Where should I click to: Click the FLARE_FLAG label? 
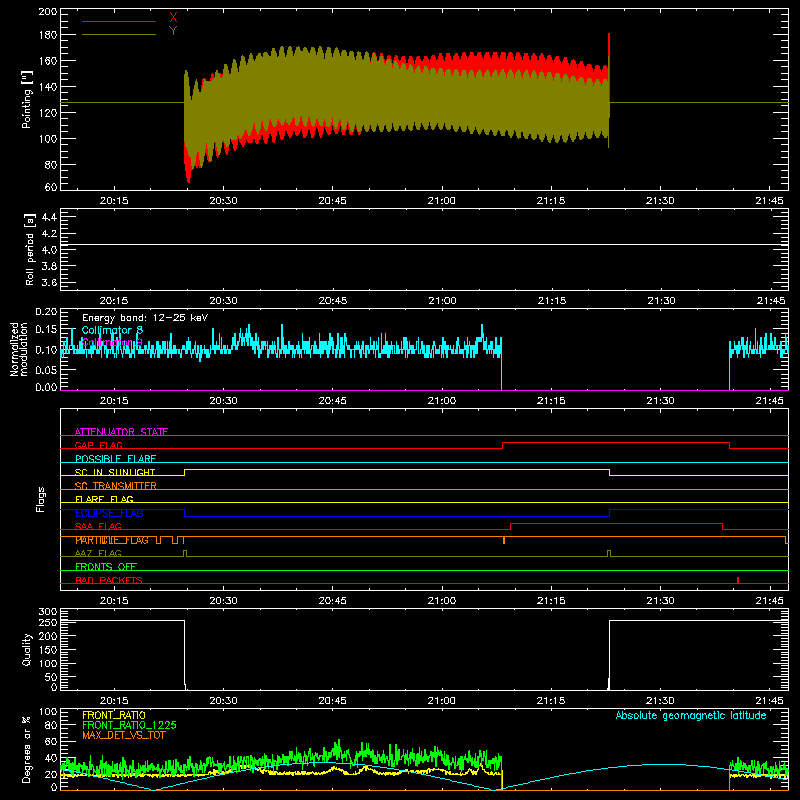[x=104, y=499]
